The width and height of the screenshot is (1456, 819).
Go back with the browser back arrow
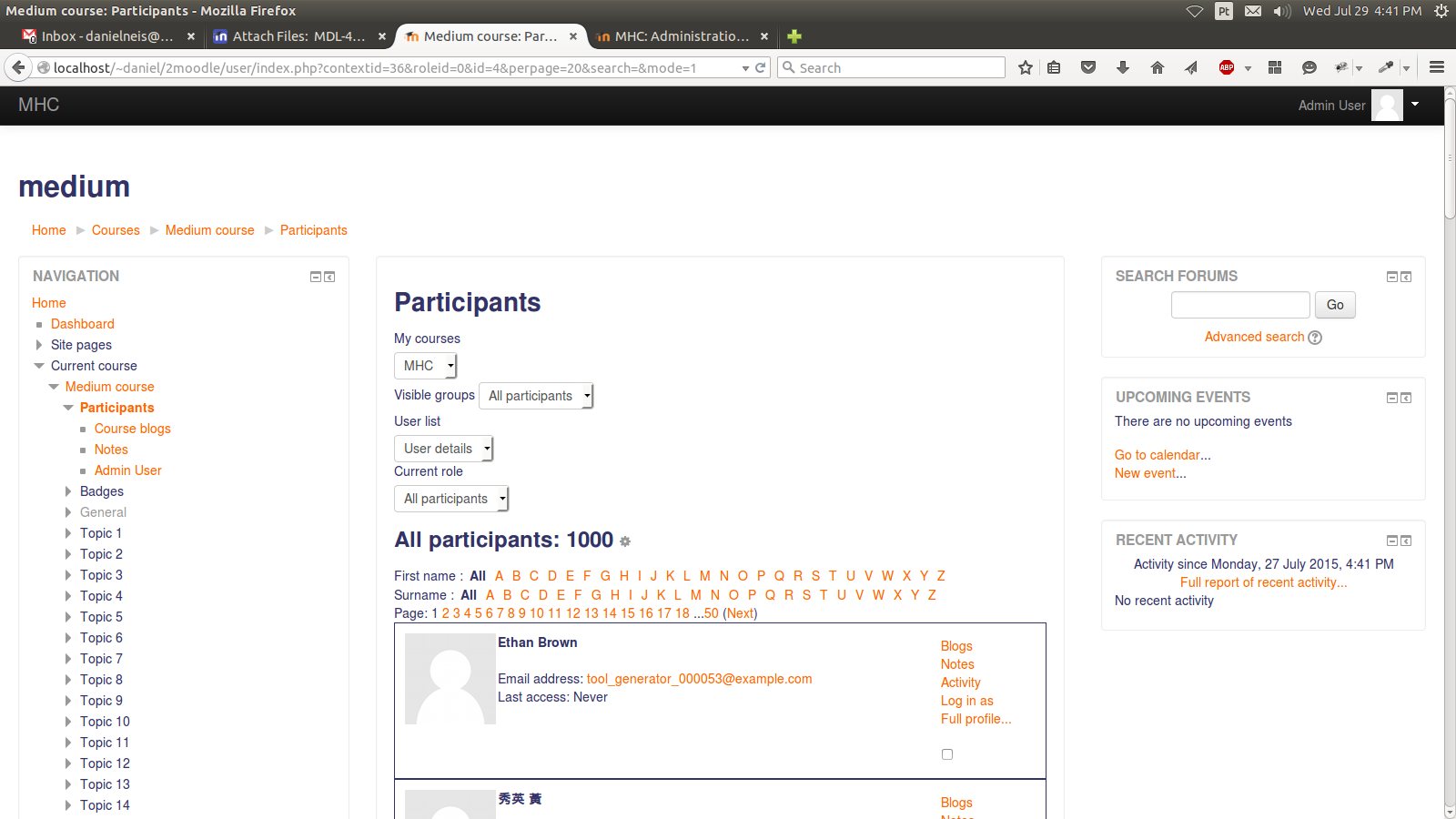click(18, 67)
